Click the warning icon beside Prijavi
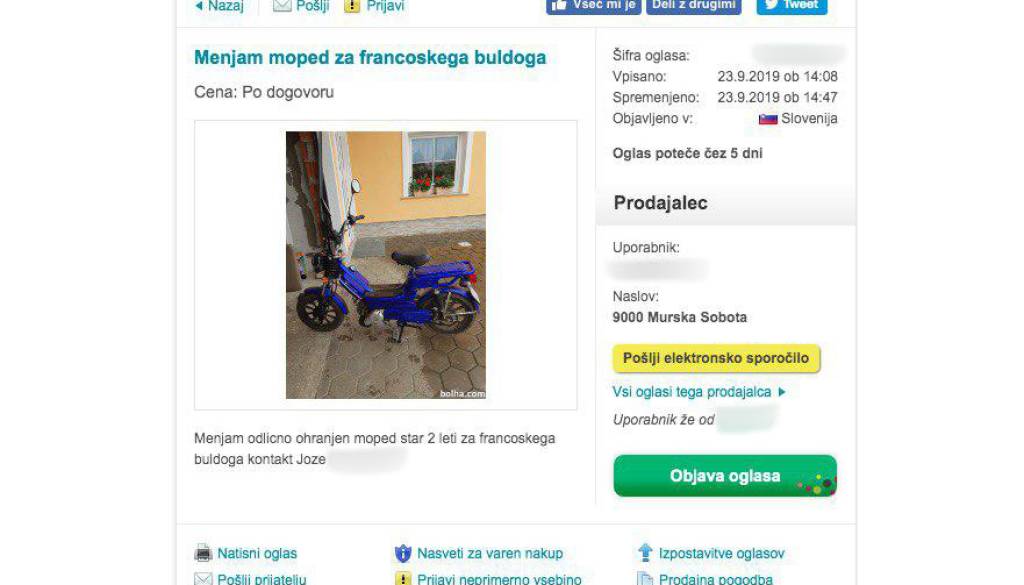The width and height of the screenshot is (1024, 585). (352, 6)
